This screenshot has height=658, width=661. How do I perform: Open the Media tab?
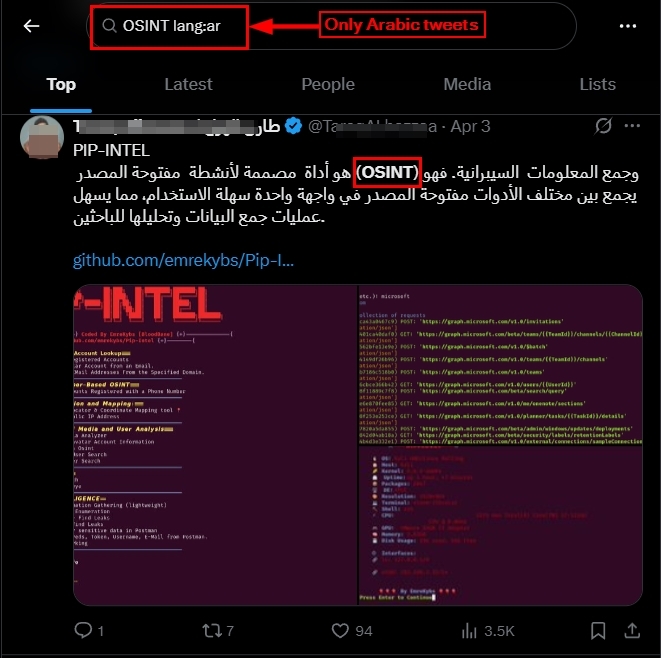[x=467, y=84]
